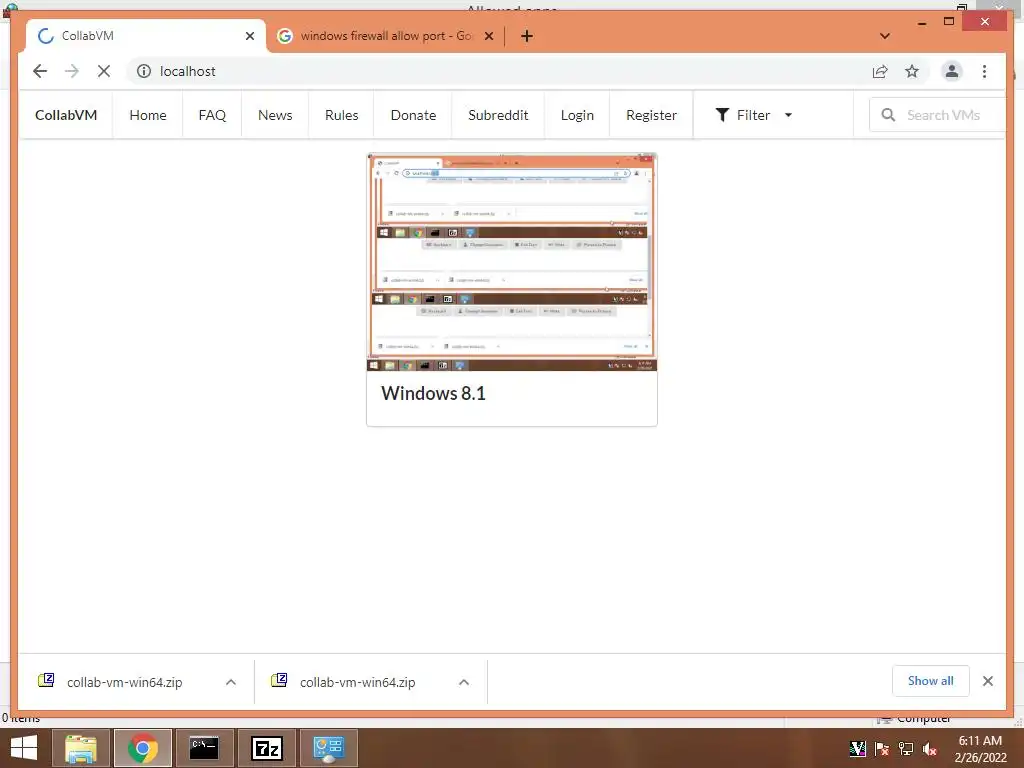
Task: Click the Windows 8.1 title text
Action: [434, 393]
